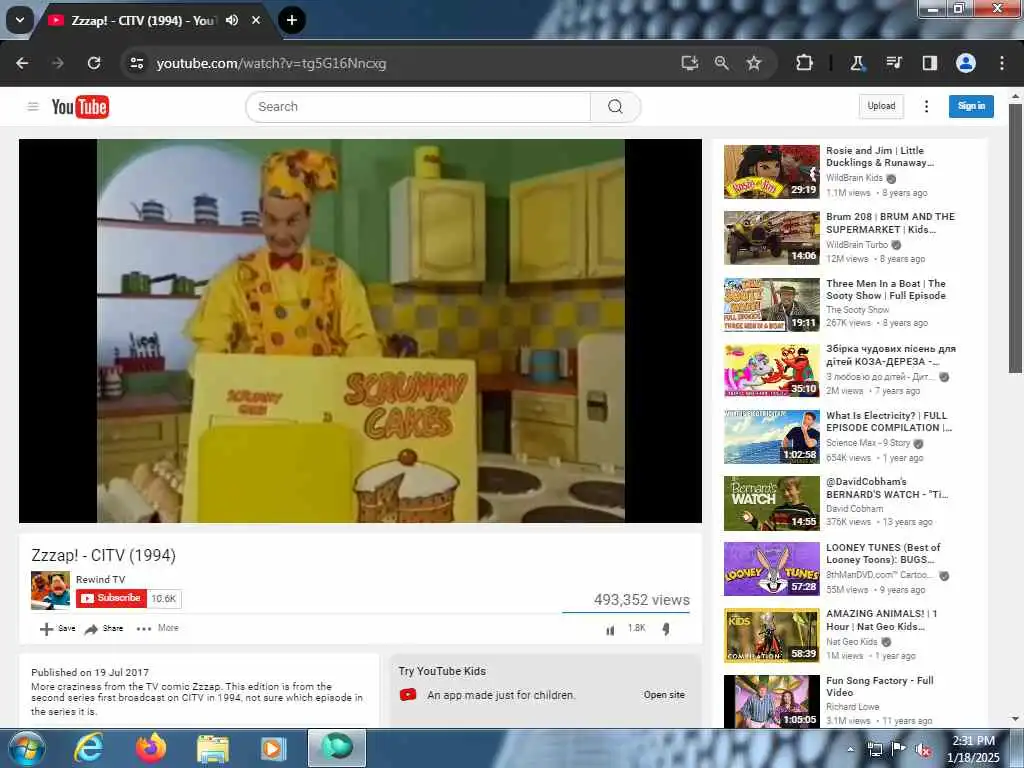Screen dimensions: 1024x768
Task: Expand the More actions menu
Action: [157, 628]
